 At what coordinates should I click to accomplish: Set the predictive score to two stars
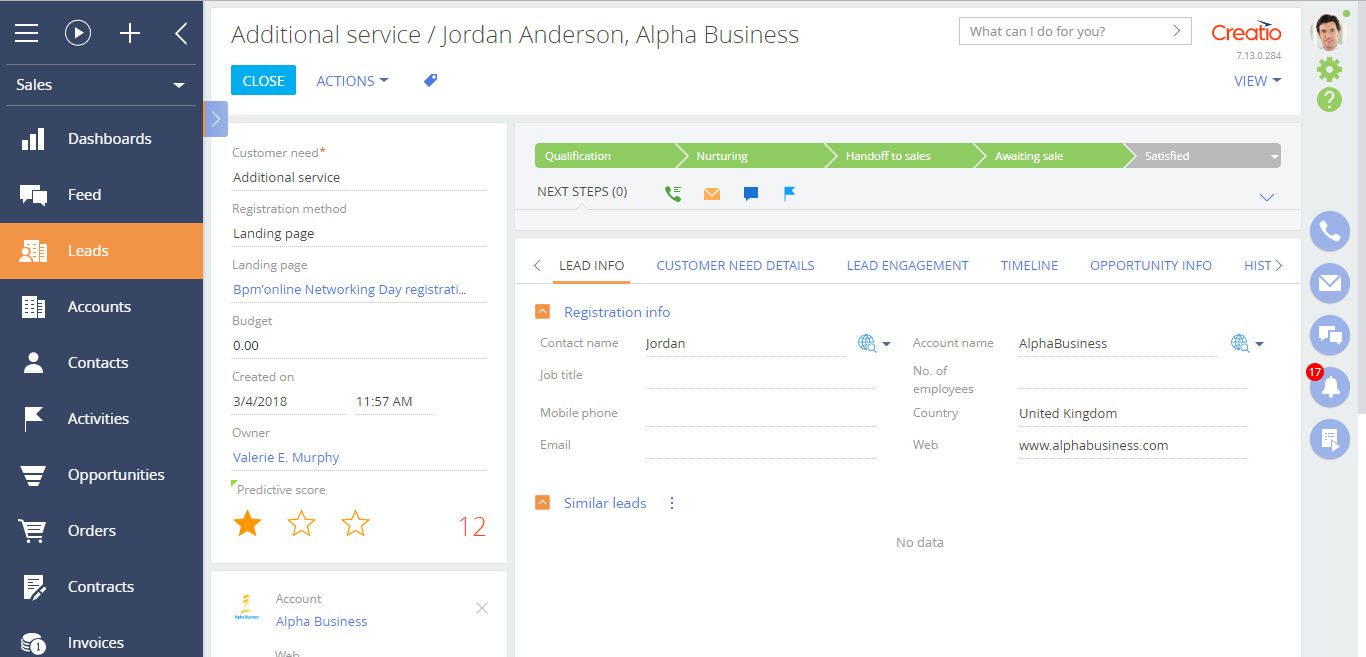[x=301, y=523]
